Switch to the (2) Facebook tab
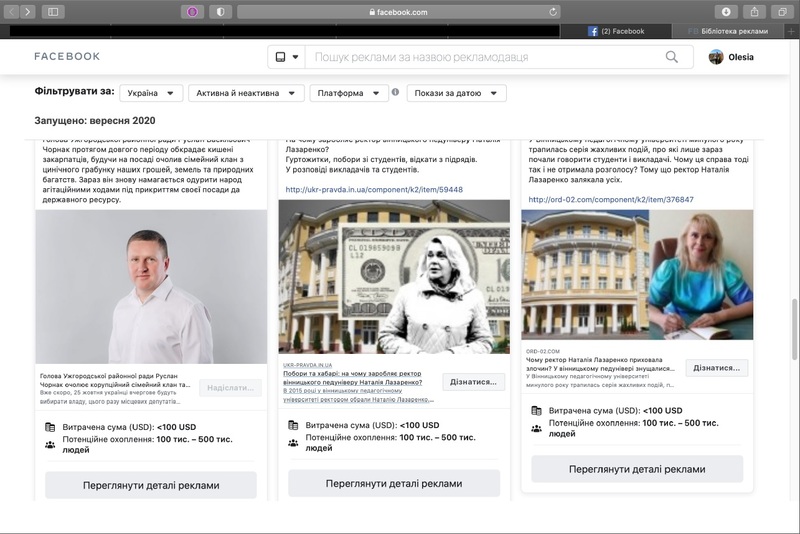The height and width of the screenshot is (534, 800). (x=616, y=31)
